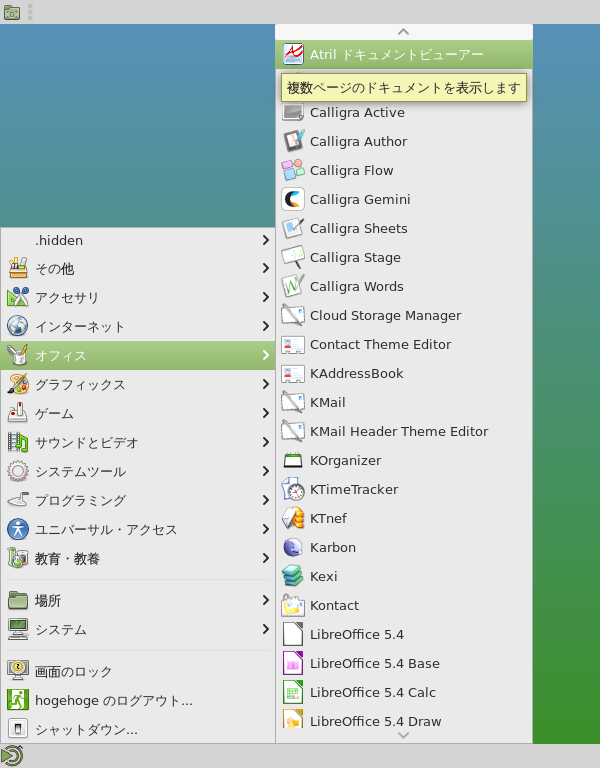Expand the サウンドとビデオ submenu arrow
This screenshot has height=768, width=600.
tap(265, 442)
